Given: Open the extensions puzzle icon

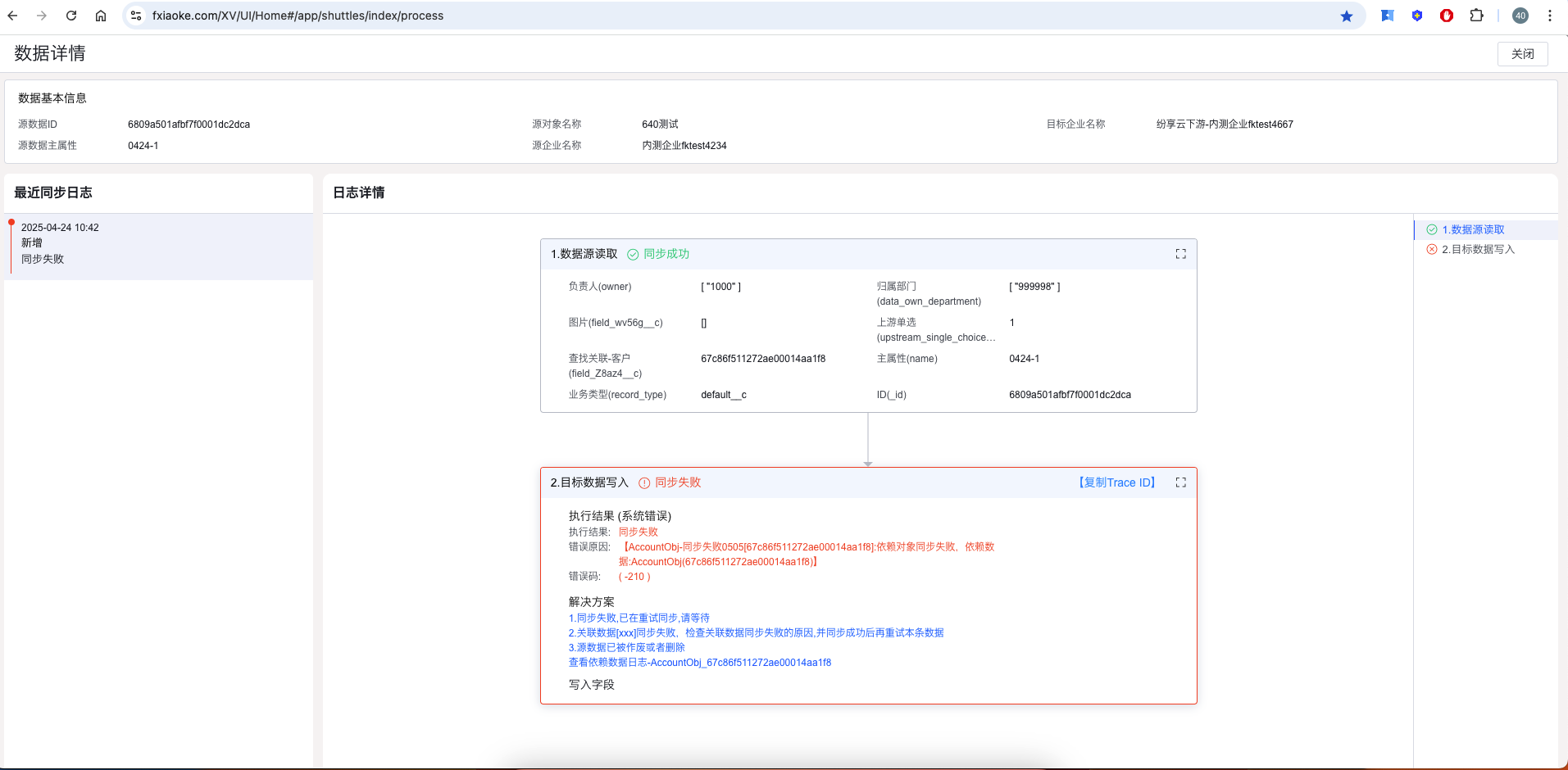Looking at the screenshot, I should [1476, 16].
